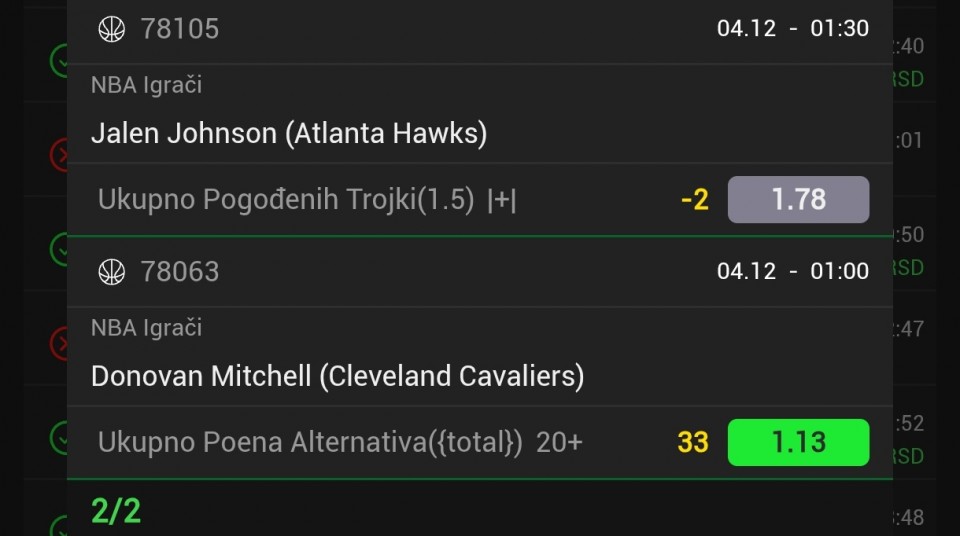Click the event ID 78105

coord(180,29)
